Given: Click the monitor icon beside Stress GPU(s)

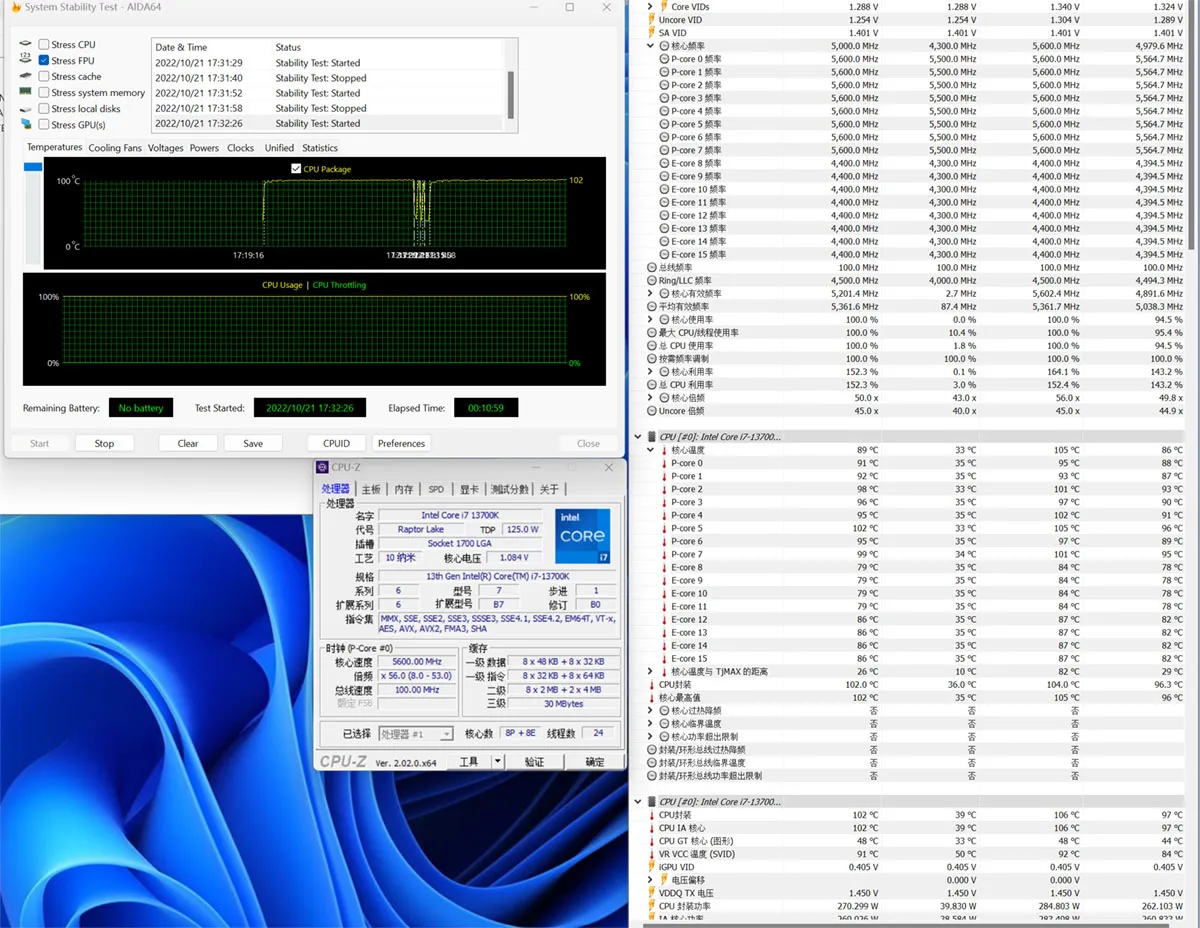Looking at the screenshot, I should point(26,124).
